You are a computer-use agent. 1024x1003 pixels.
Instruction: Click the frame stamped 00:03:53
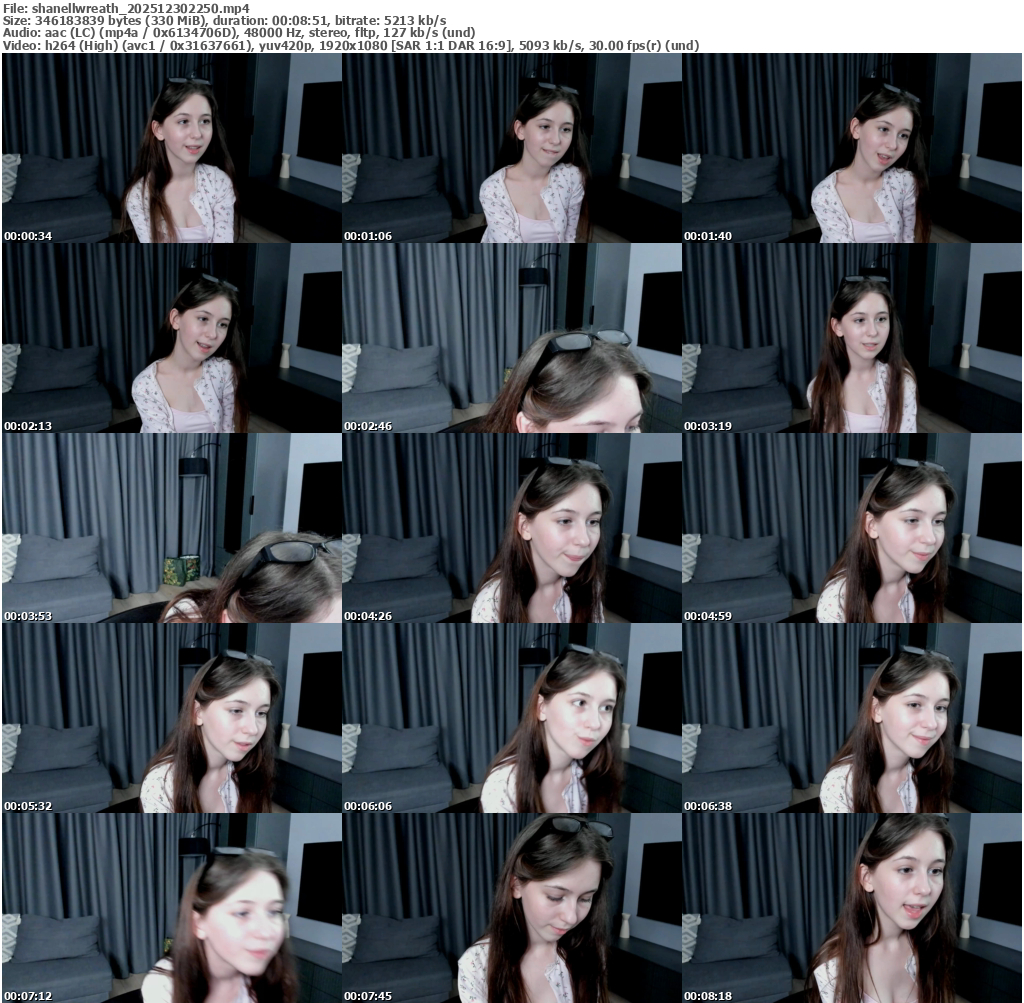pos(171,528)
